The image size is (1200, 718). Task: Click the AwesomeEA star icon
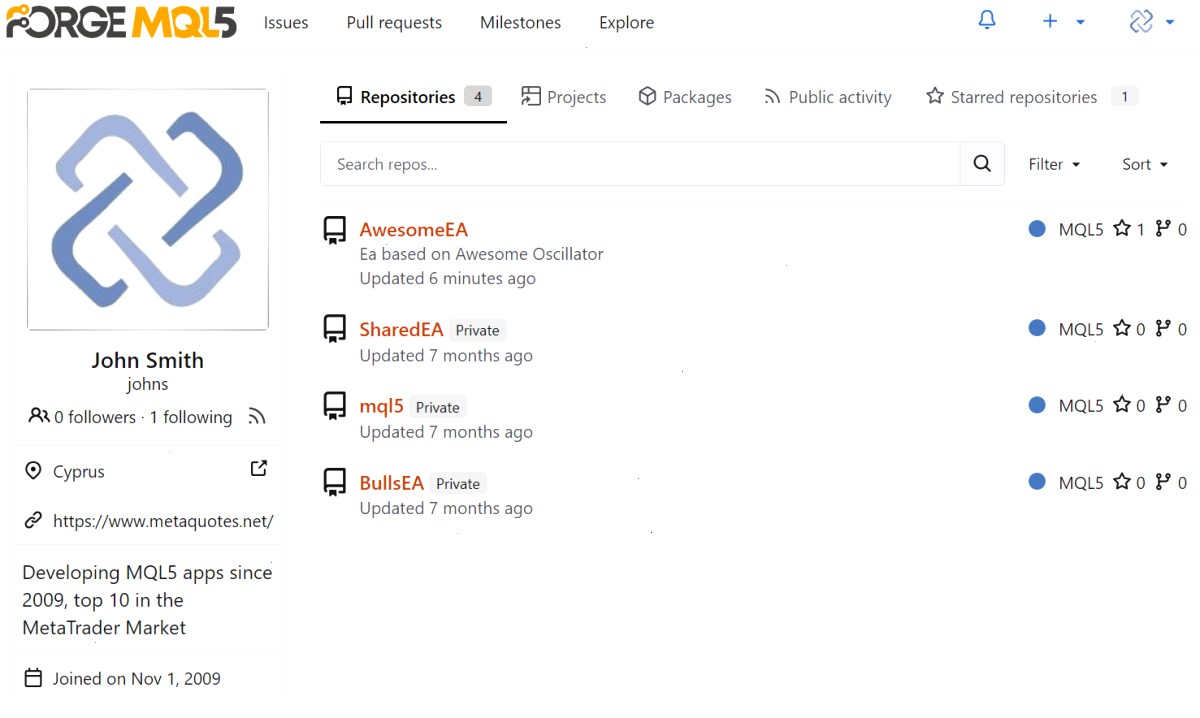click(1122, 229)
